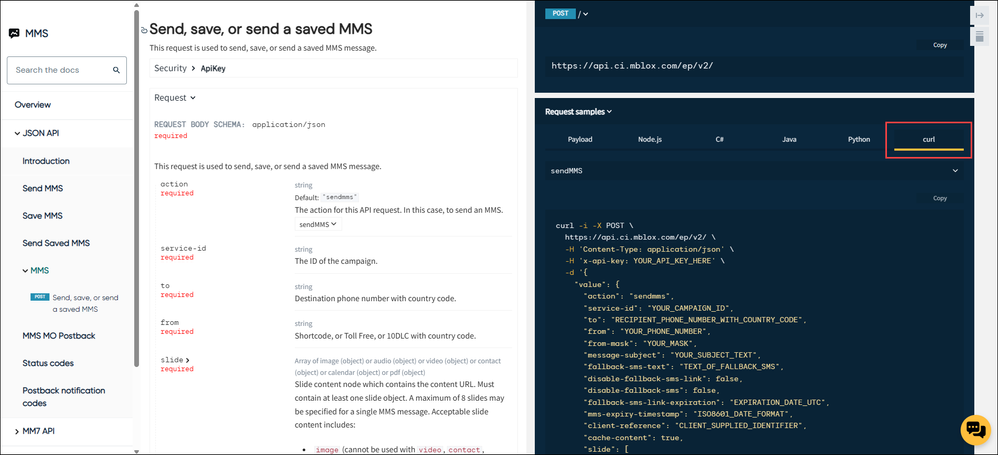Click the anchor link icon beside the heading
Image resolution: width=998 pixels, height=455 pixels.
[x=144, y=29]
